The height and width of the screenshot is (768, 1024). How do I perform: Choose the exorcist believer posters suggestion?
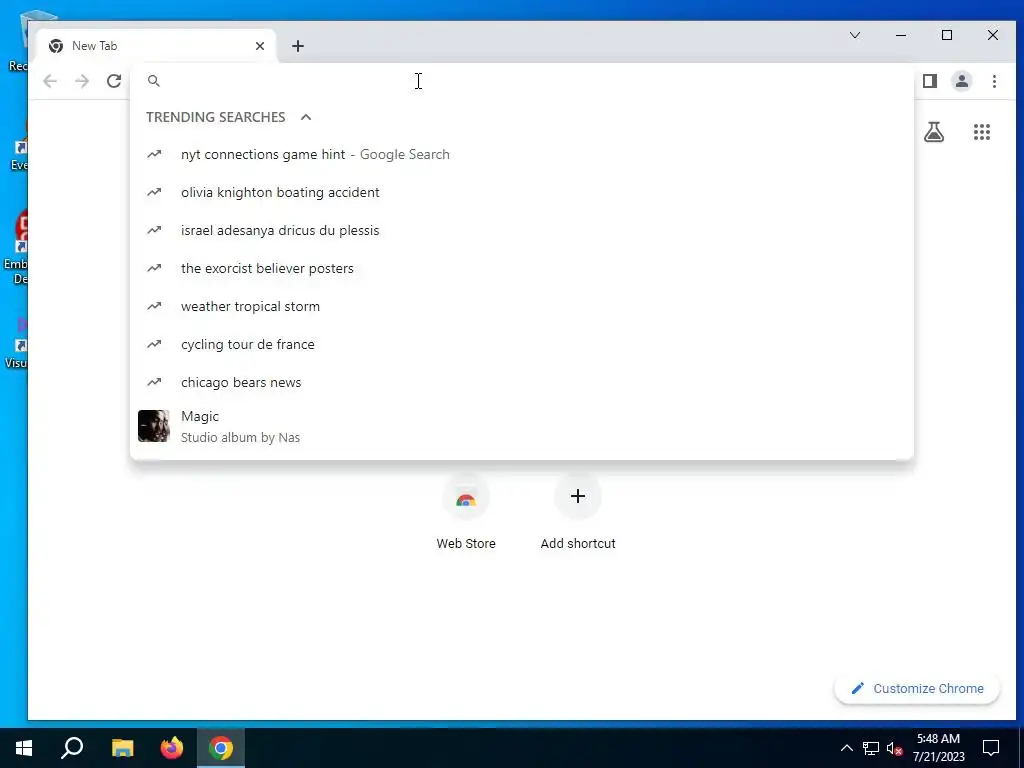(x=522, y=268)
